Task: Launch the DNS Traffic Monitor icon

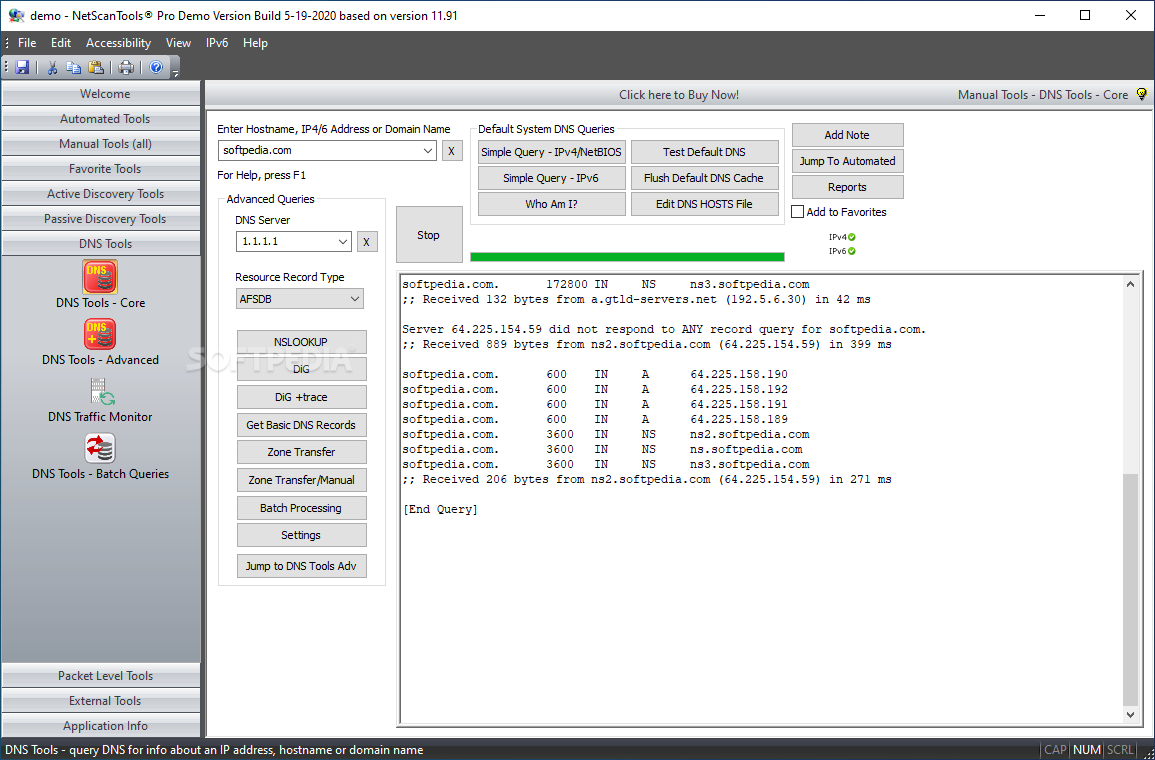Action: (102, 392)
